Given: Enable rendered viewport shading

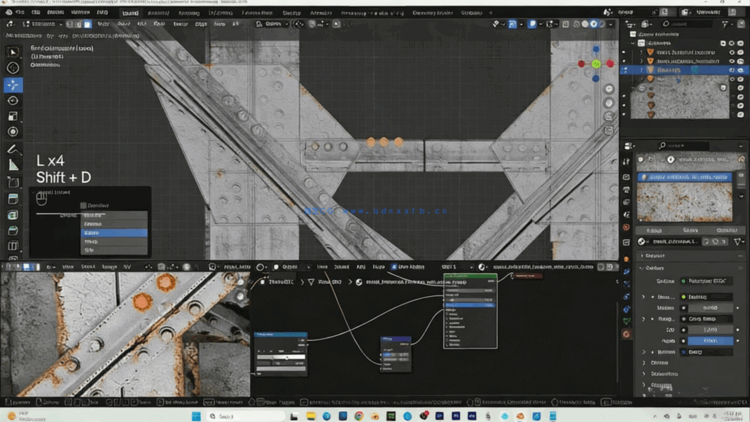Looking at the screenshot, I should pyautogui.click(x=602, y=24).
